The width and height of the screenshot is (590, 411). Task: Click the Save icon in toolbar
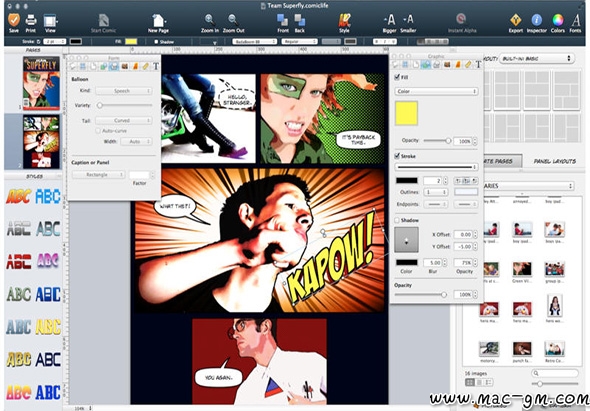[x=14, y=20]
